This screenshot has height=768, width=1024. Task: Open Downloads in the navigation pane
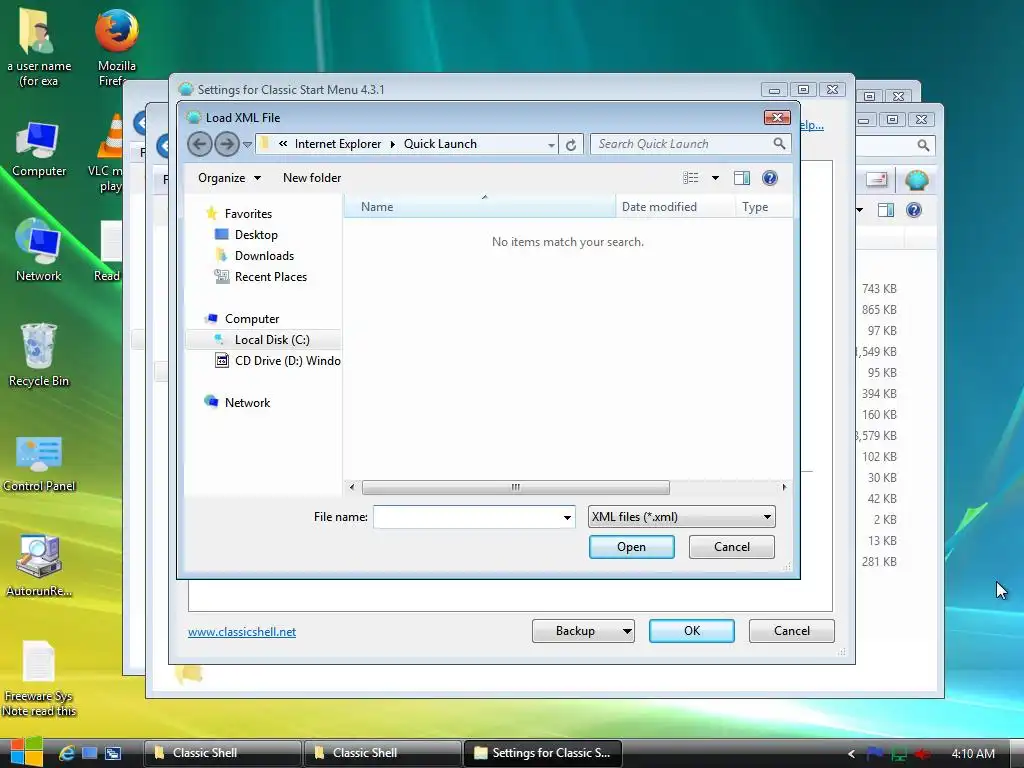pos(264,255)
